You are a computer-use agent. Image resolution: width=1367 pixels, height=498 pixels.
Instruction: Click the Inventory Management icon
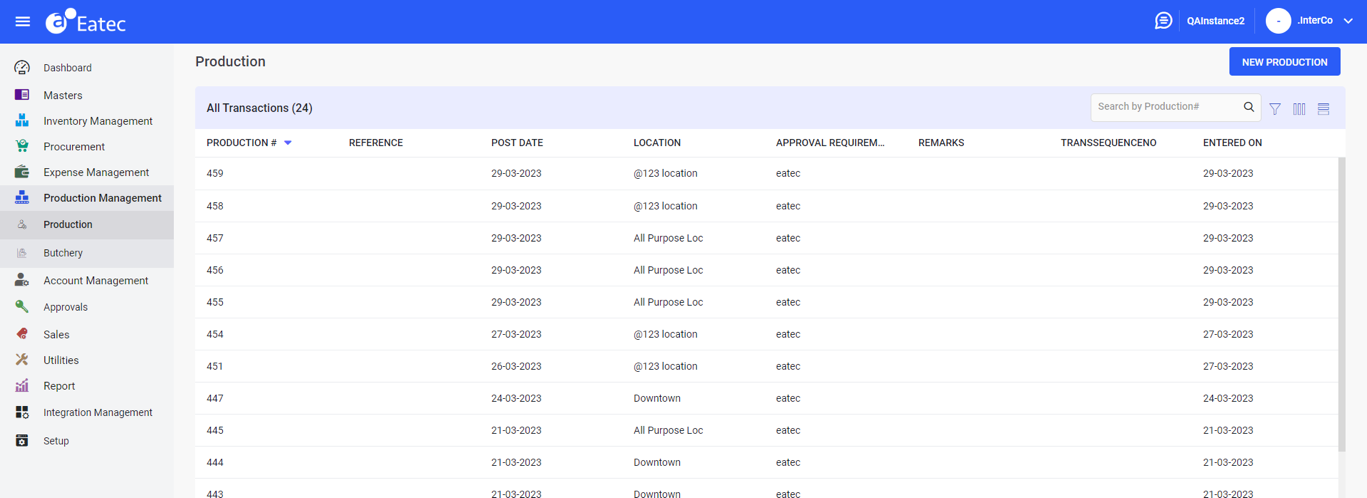22,121
